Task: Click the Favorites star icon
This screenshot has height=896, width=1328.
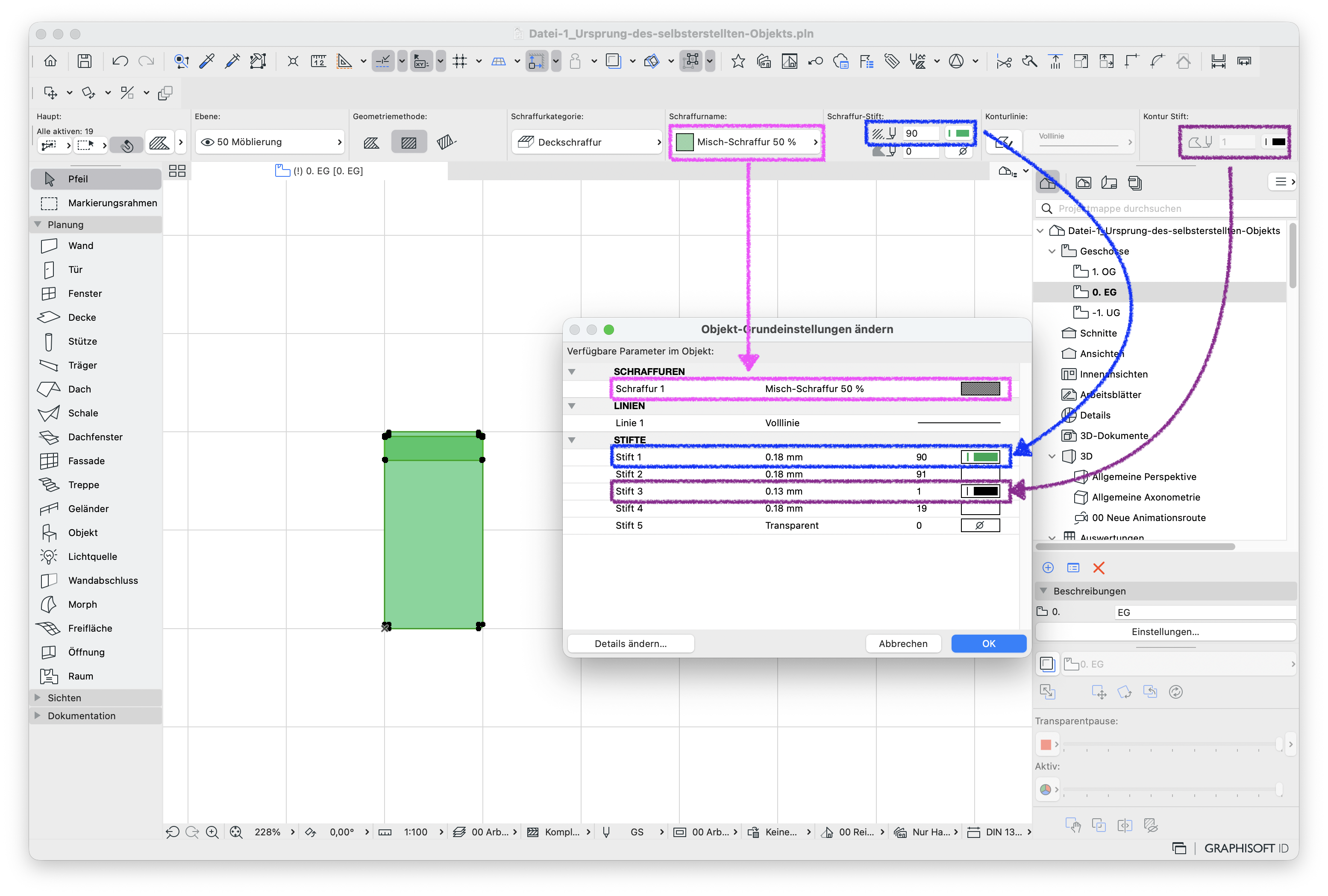Action: [x=738, y=61]
